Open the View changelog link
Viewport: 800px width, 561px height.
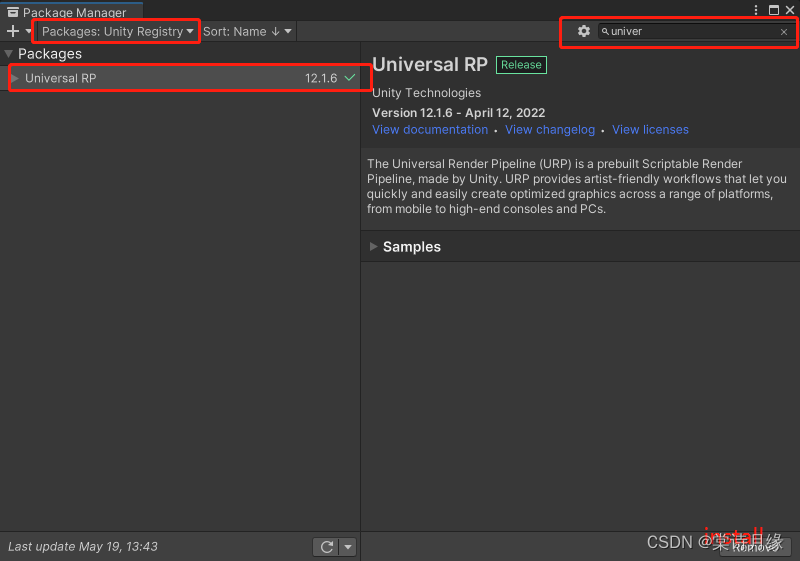click(x=550, y=130)
